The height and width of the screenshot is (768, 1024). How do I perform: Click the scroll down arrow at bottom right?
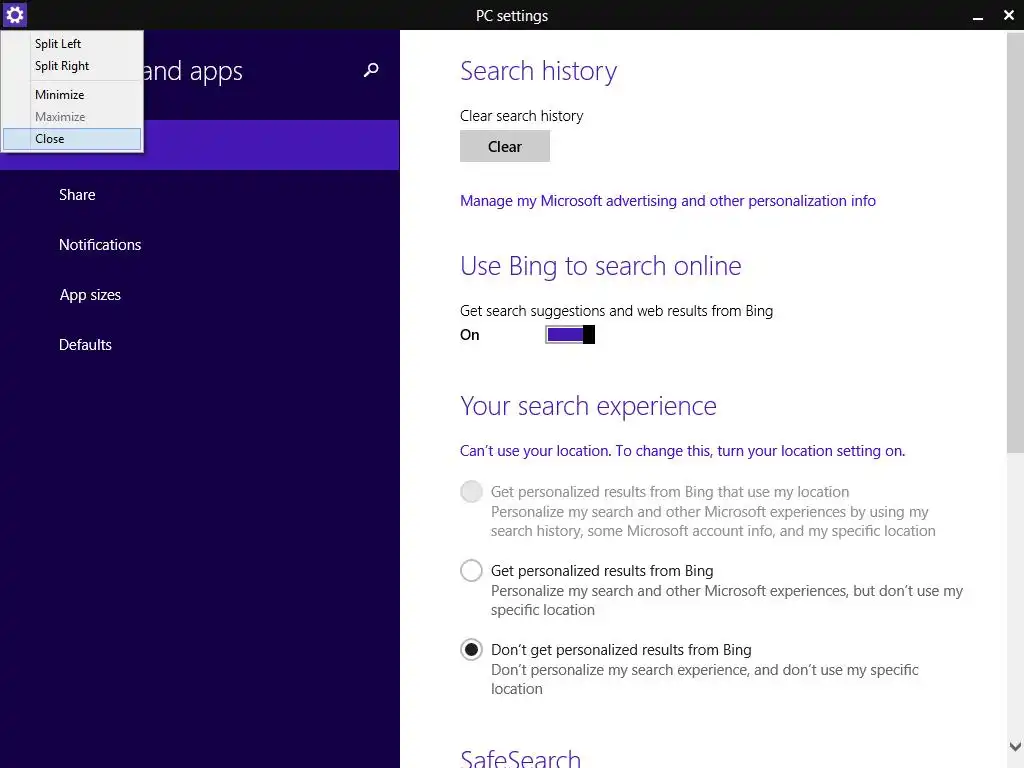(1015, 746)
